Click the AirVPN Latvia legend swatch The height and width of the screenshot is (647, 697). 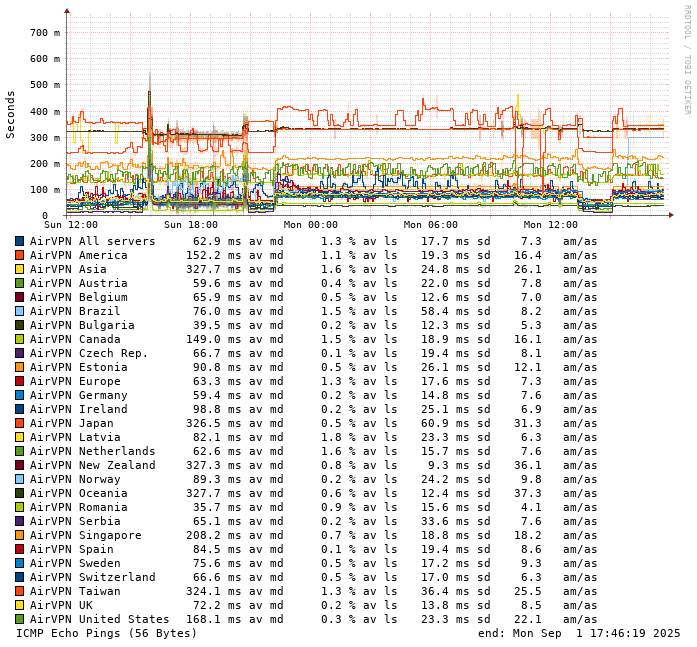point(20,437)
